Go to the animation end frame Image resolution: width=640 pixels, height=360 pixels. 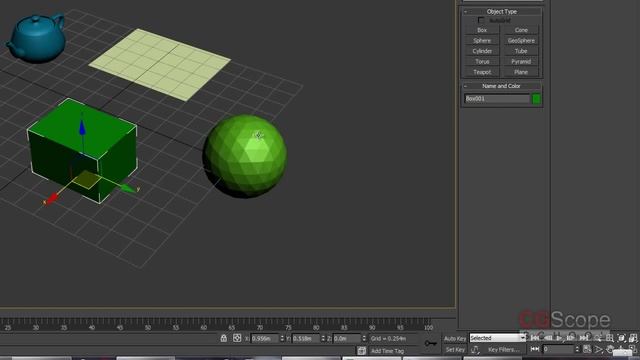(584, 338)
